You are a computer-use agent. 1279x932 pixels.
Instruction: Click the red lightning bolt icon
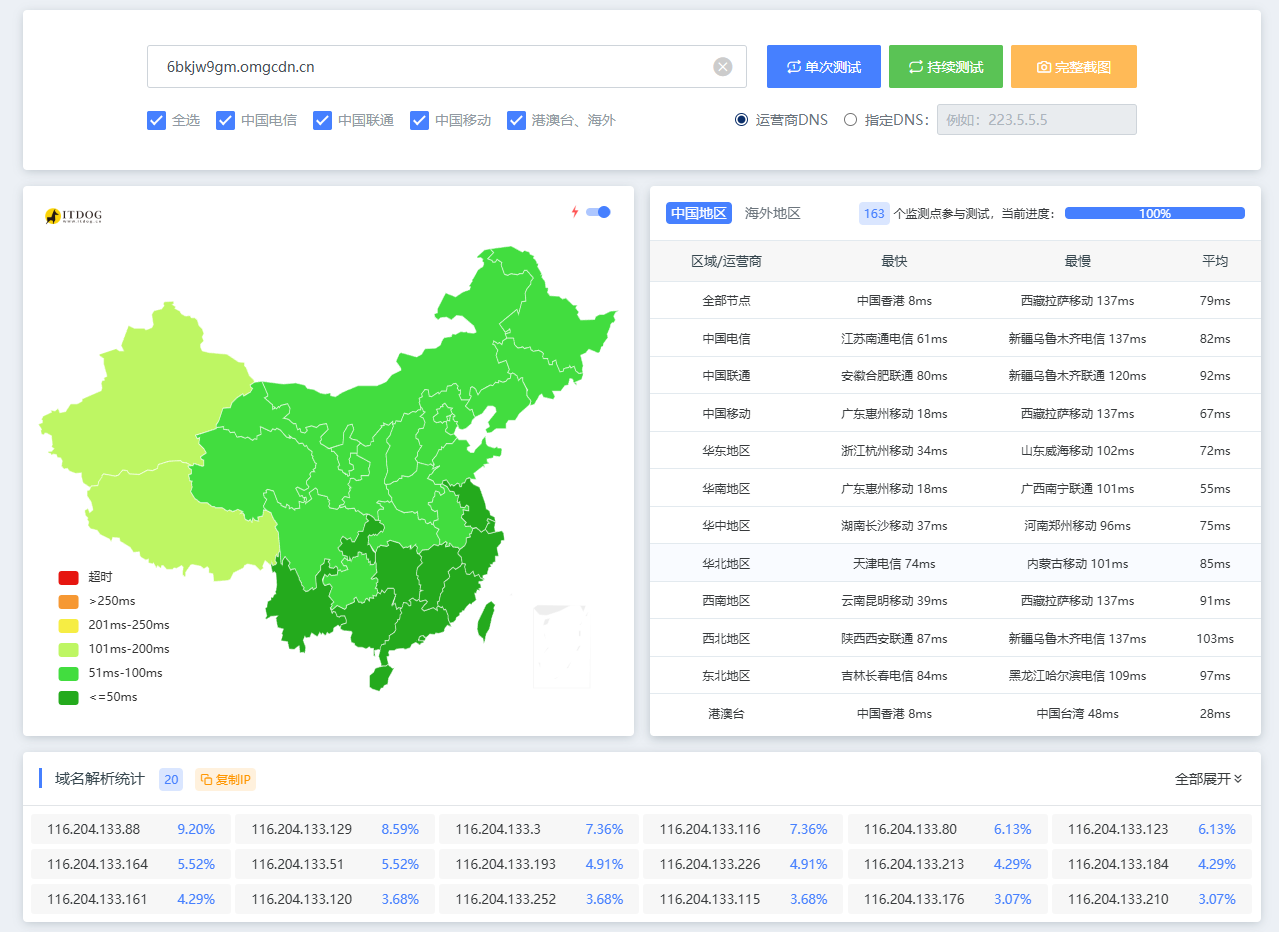pos(575,212)
